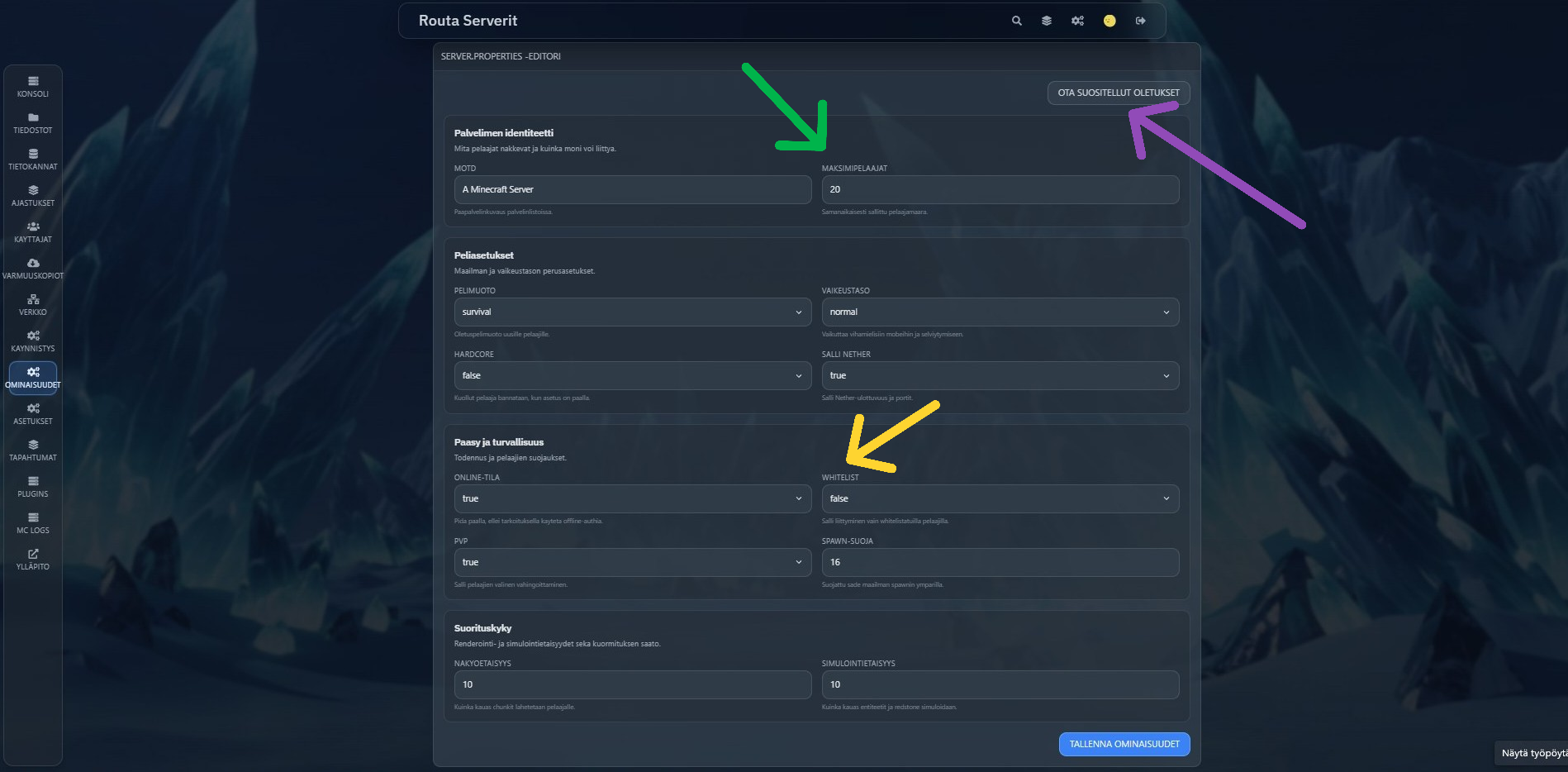Open the Whitelist dropdown
This screenshot has height=772, width=1568.
[1000, 499]
